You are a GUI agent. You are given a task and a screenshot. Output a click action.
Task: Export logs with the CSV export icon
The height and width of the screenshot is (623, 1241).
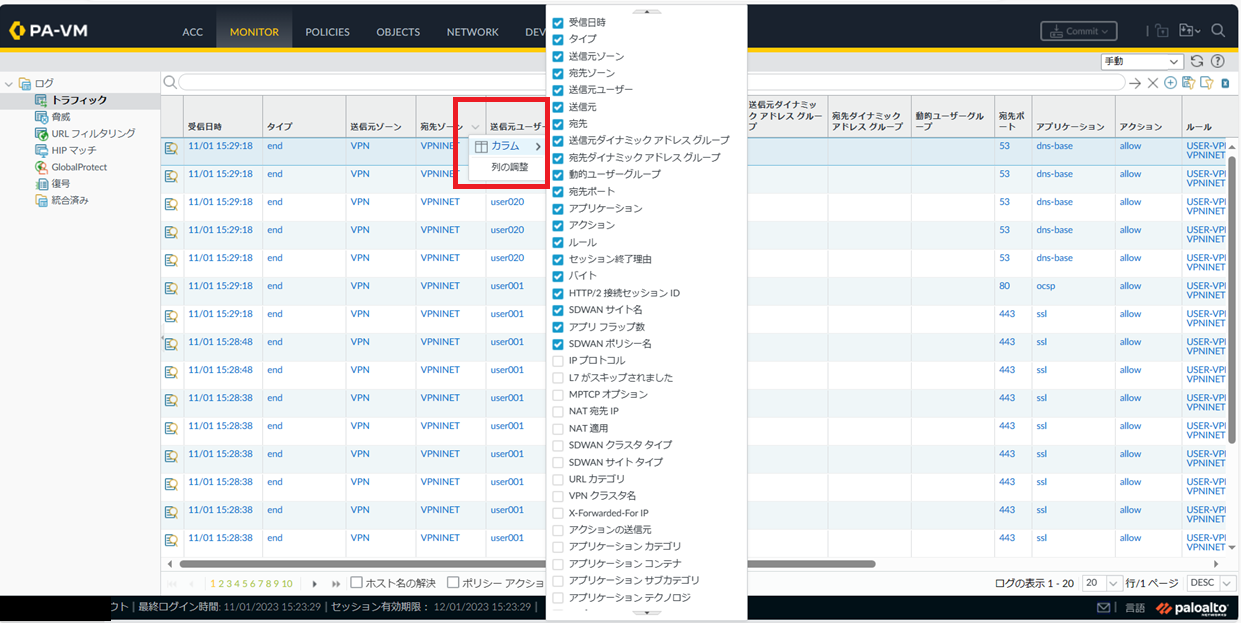[x=1226, y=83]
